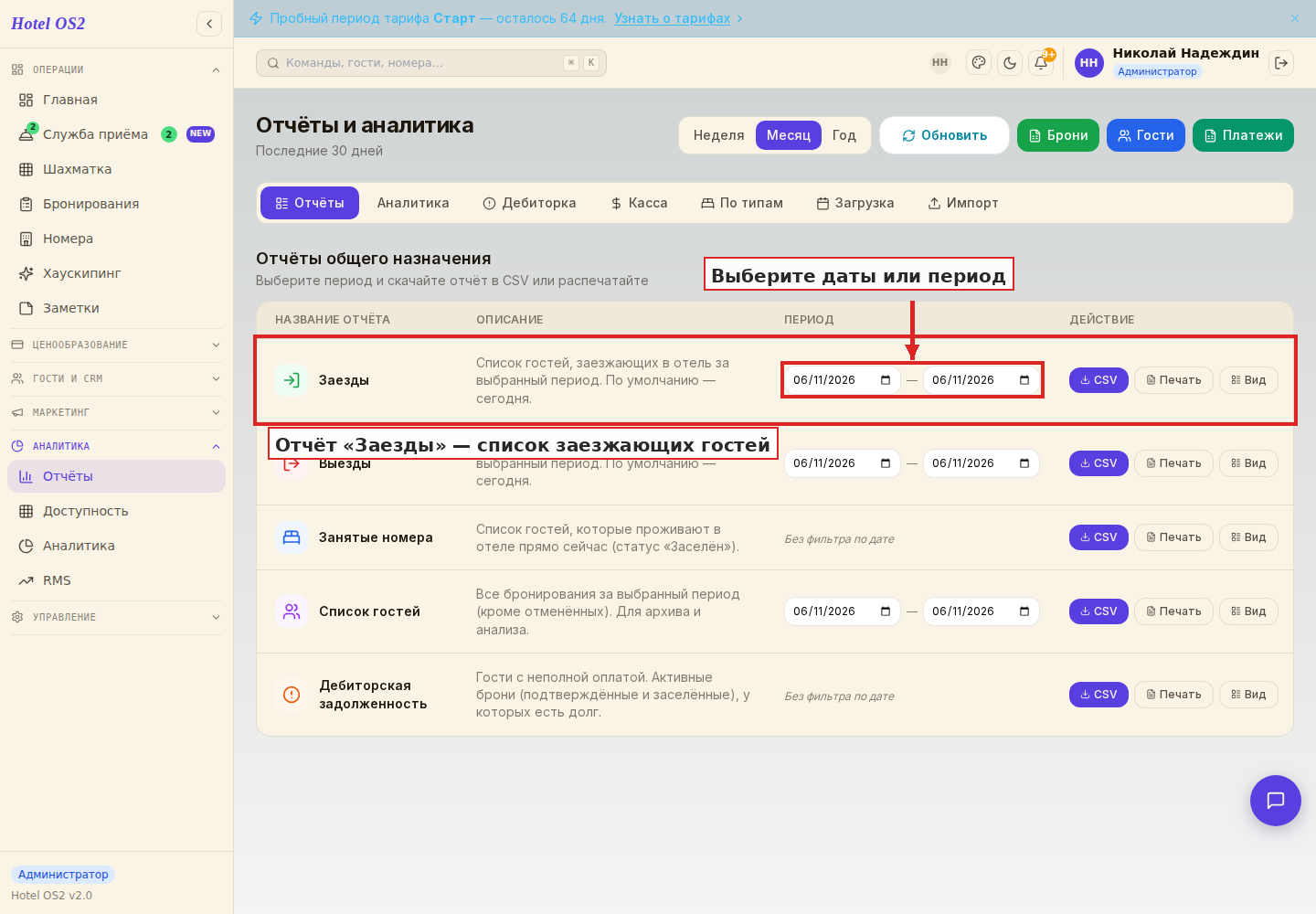Print the Заезды report
The image size is (1316, 914).
coord(1173,380)
